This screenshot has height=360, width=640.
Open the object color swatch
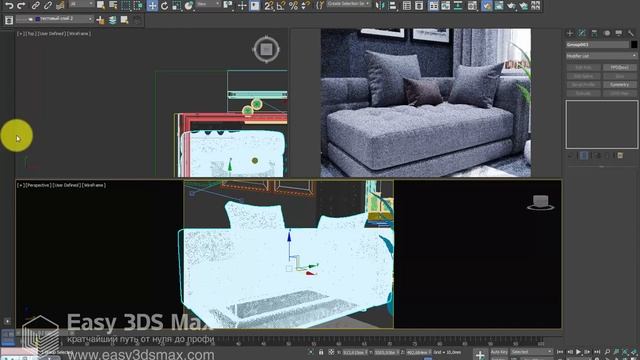[x=634, y=44]
